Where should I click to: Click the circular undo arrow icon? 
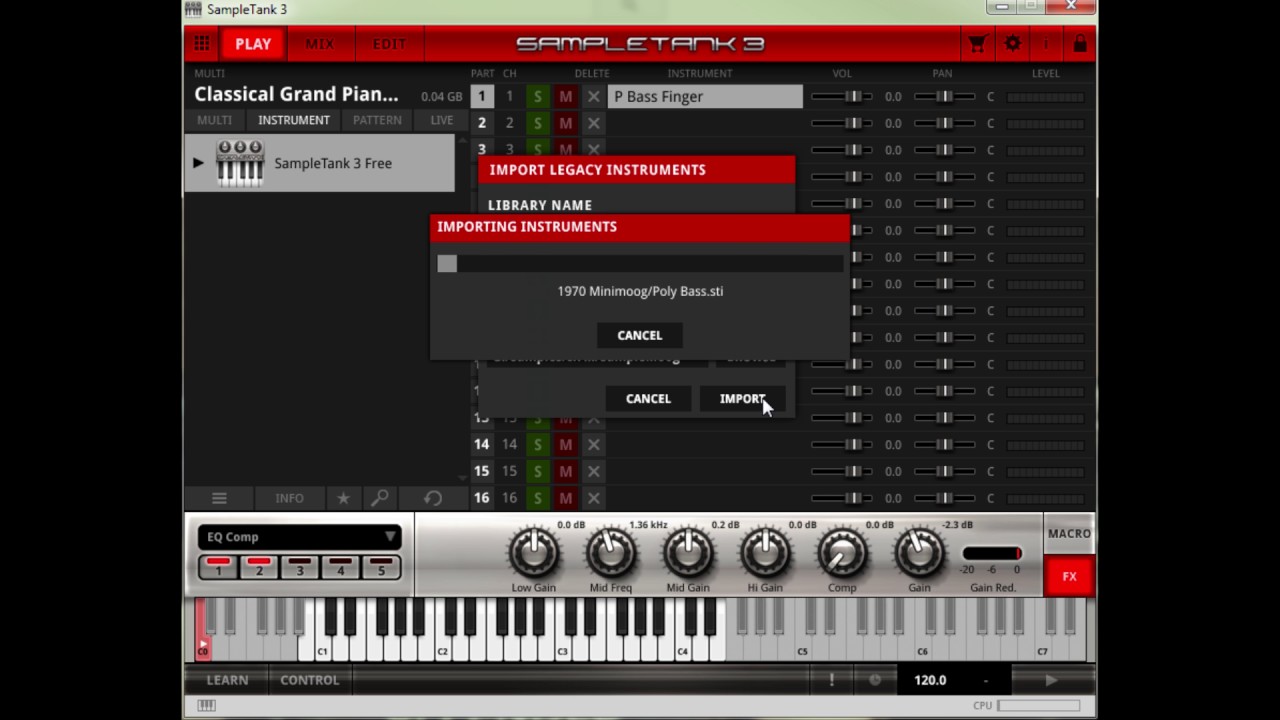pyautogui.click(x=432, y=498)
